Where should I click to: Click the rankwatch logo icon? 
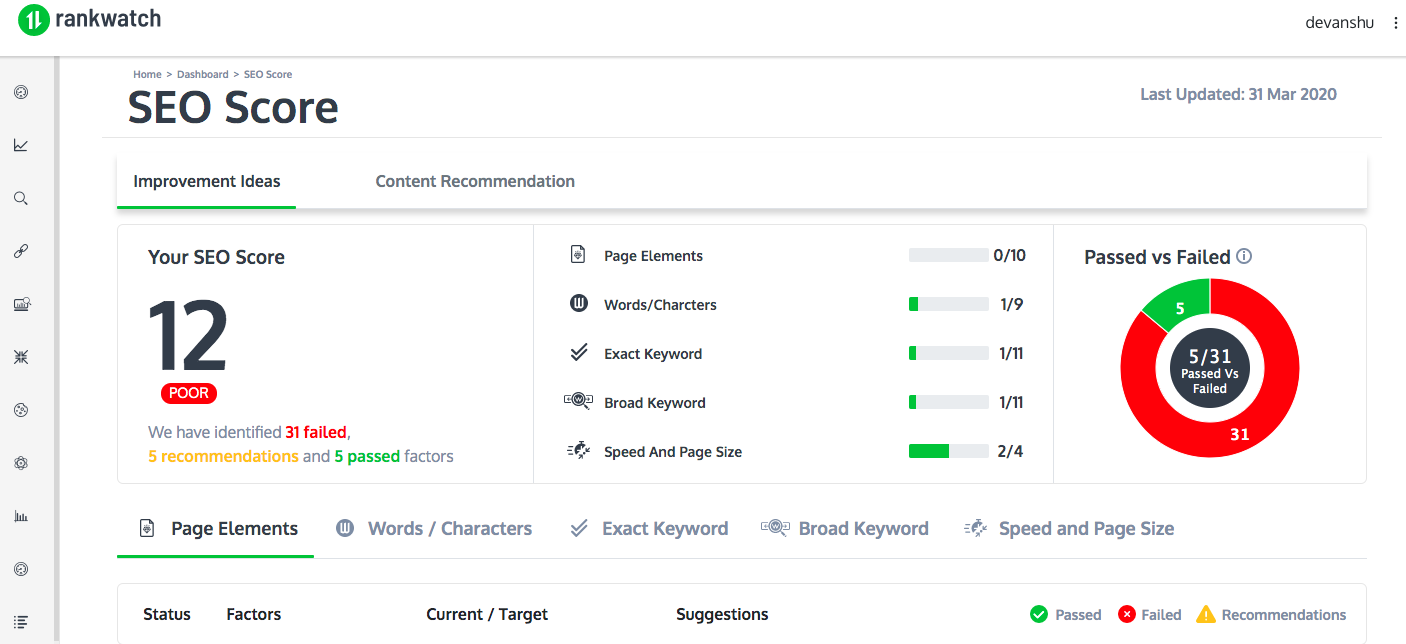[33, 20]
